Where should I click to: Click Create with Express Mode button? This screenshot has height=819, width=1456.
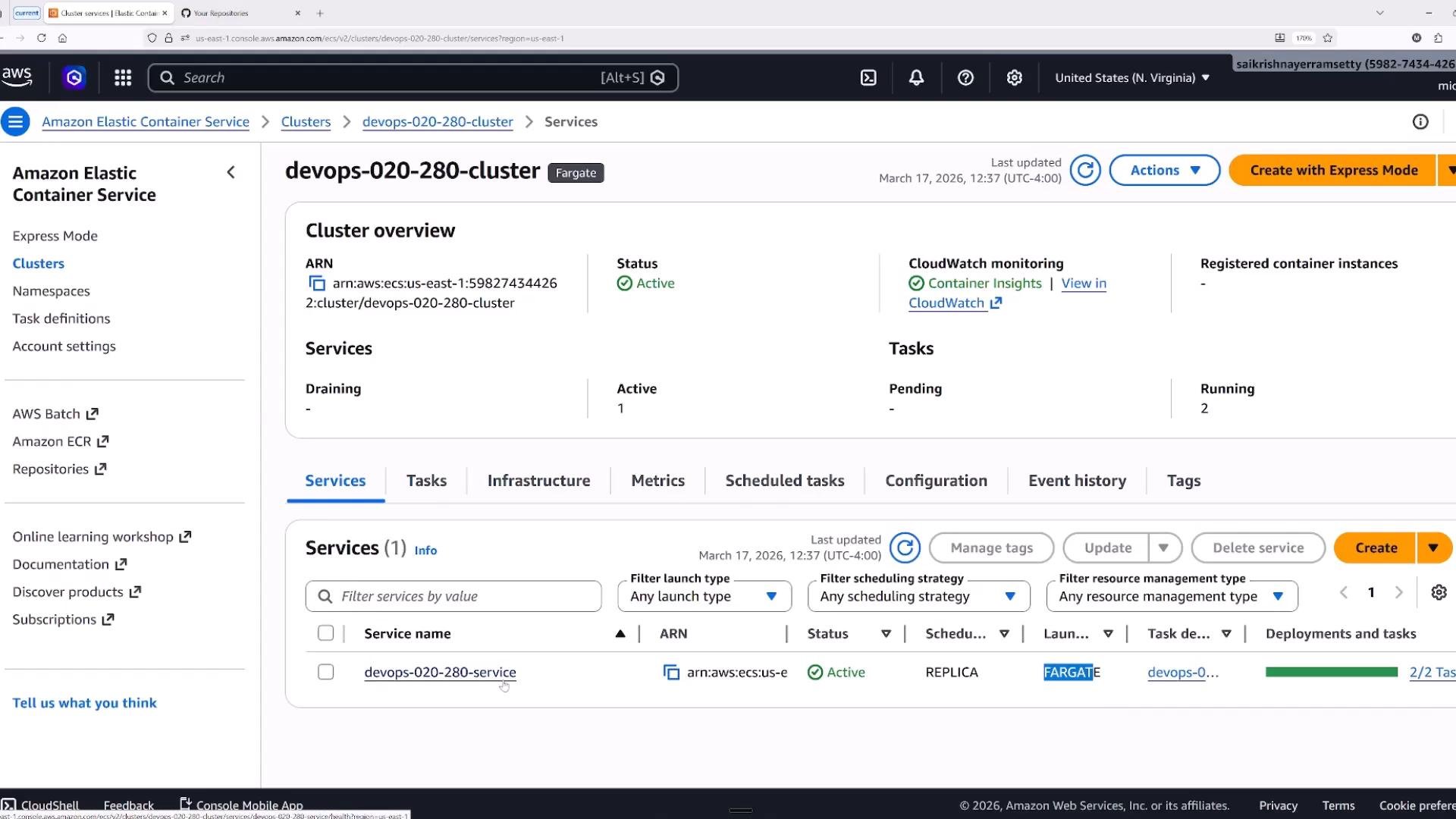click(x=1333, y=170)
